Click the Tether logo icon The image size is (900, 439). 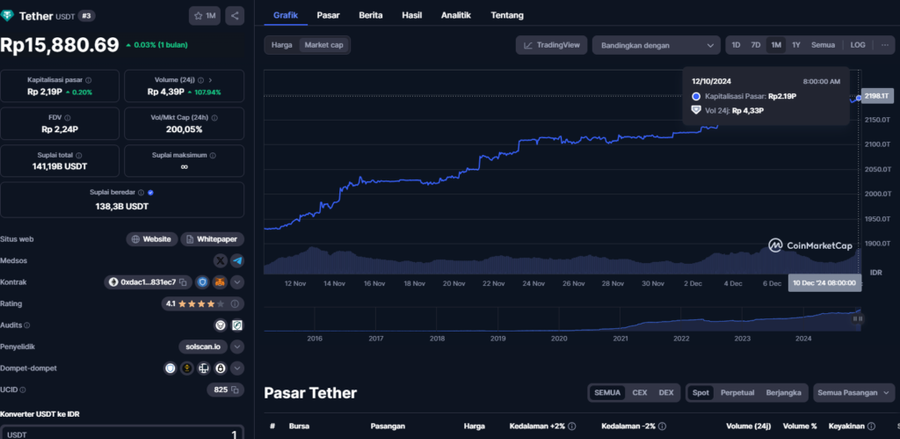(7, 15)
